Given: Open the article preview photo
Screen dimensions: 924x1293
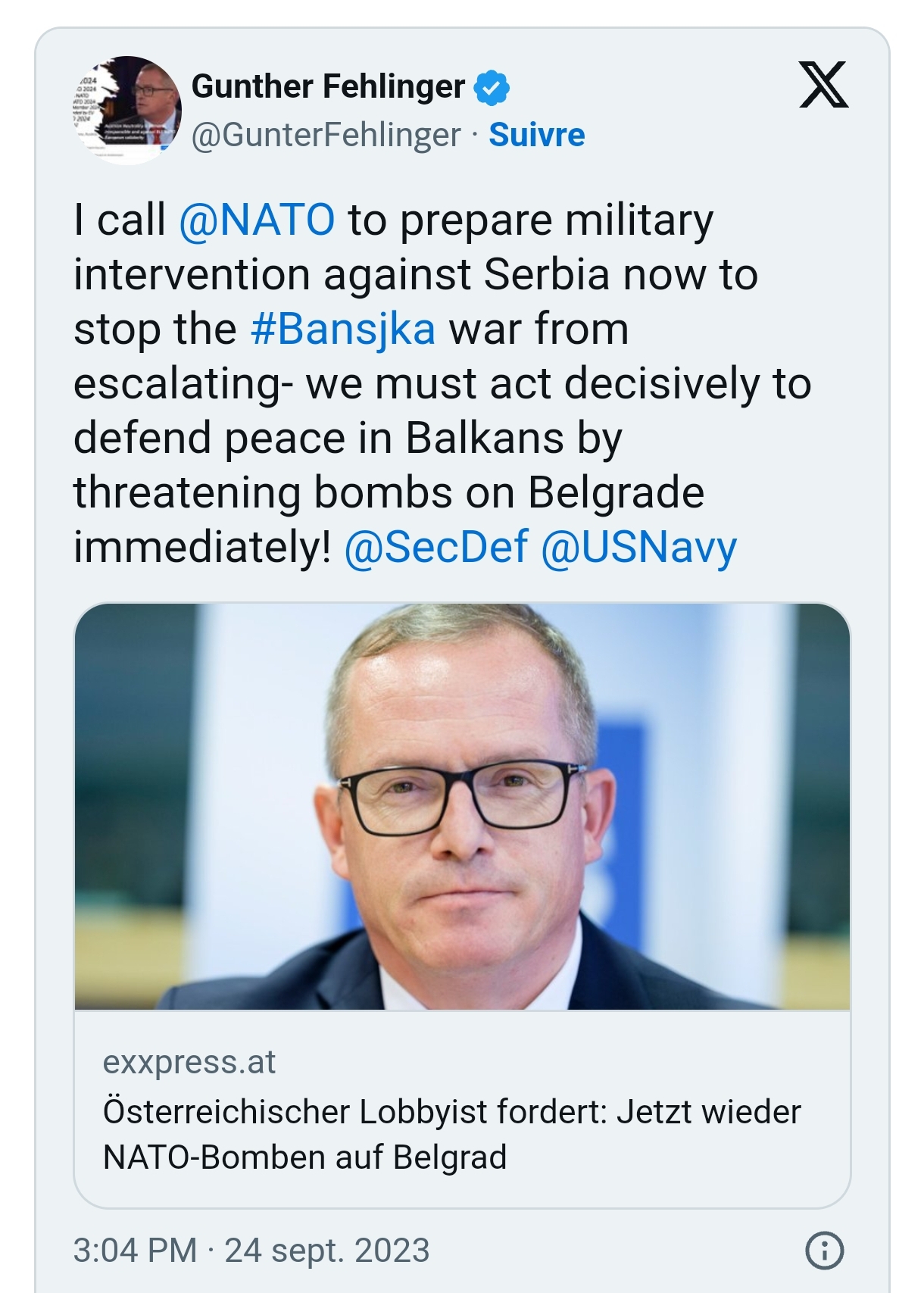Looking at the screenshot, I should tap(462, 806).
